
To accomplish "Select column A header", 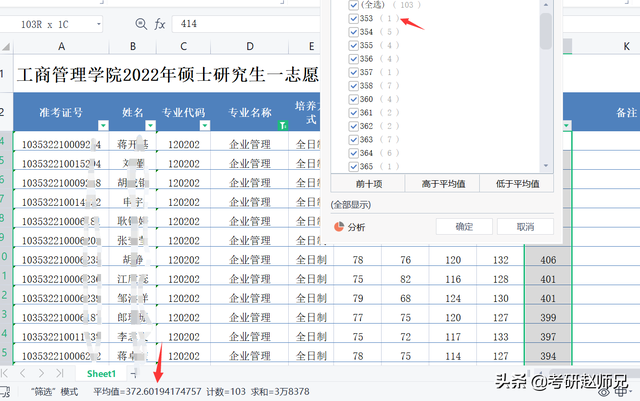I will 61,47.
